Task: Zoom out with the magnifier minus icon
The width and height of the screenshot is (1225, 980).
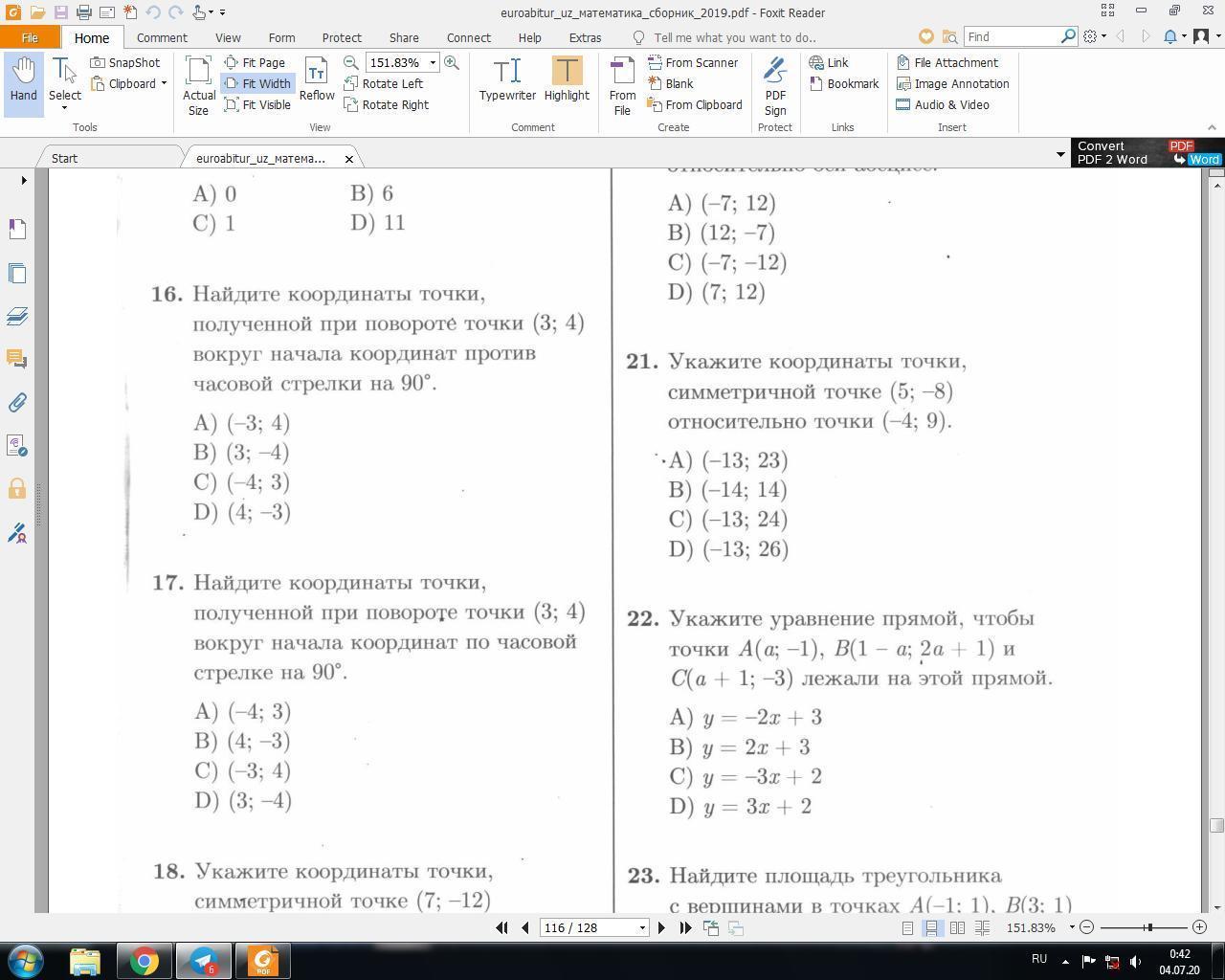Action: [x=351, y=62]
